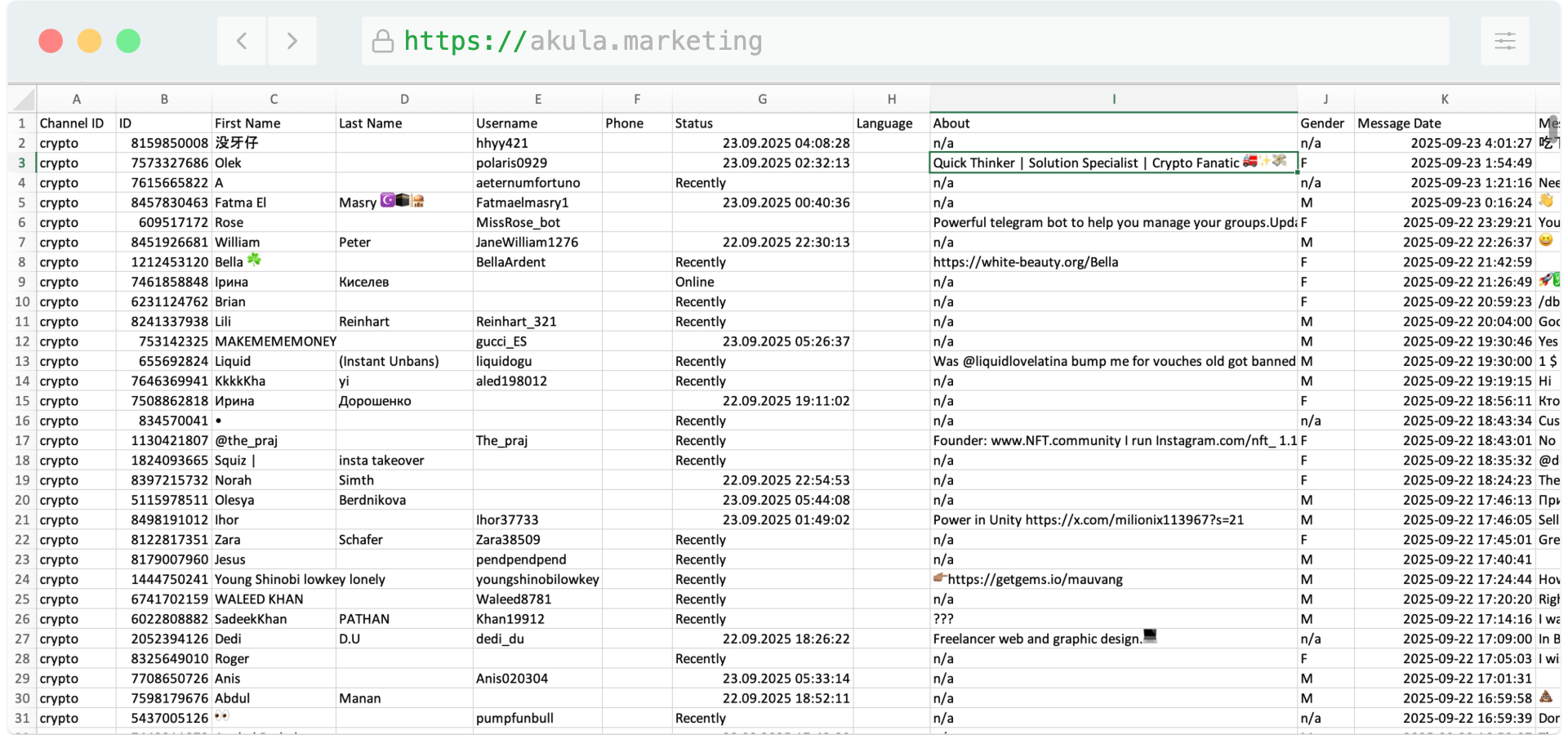The height and width of the screenshot is (735, 1568).
Task: Click last name 'PATHAN'
Action: click(x=404, y=619)
